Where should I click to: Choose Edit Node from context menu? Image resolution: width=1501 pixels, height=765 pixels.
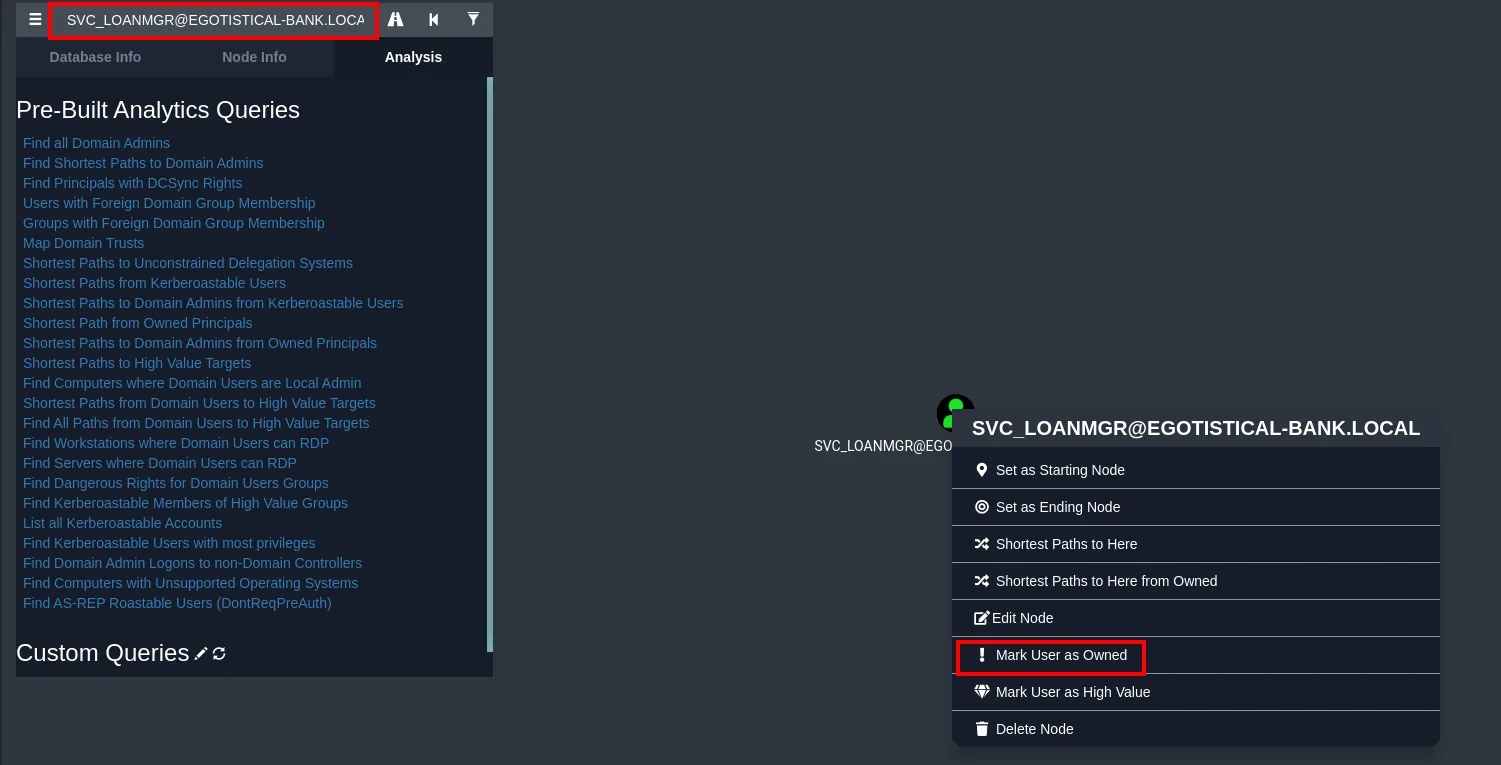[x=1196, y=618]
